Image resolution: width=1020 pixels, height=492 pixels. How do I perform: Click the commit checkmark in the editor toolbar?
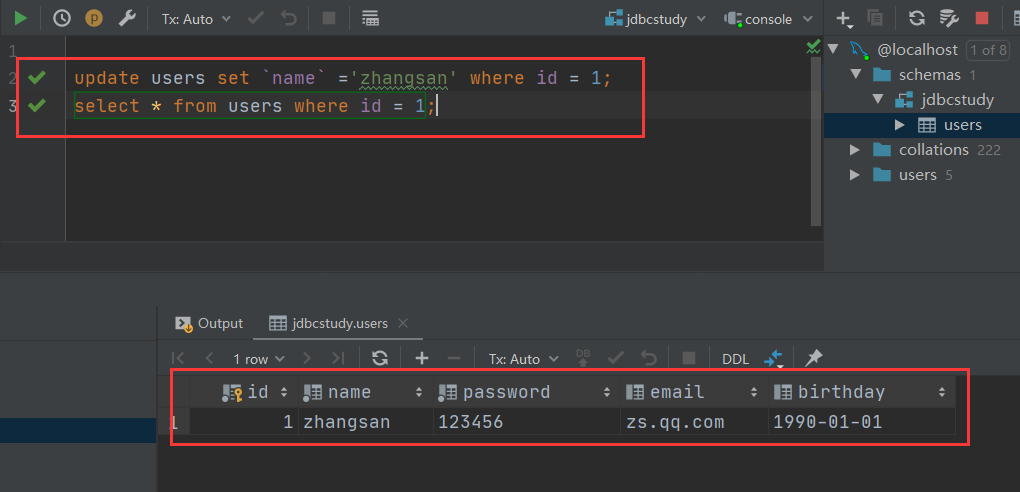(x=256, y=18)
